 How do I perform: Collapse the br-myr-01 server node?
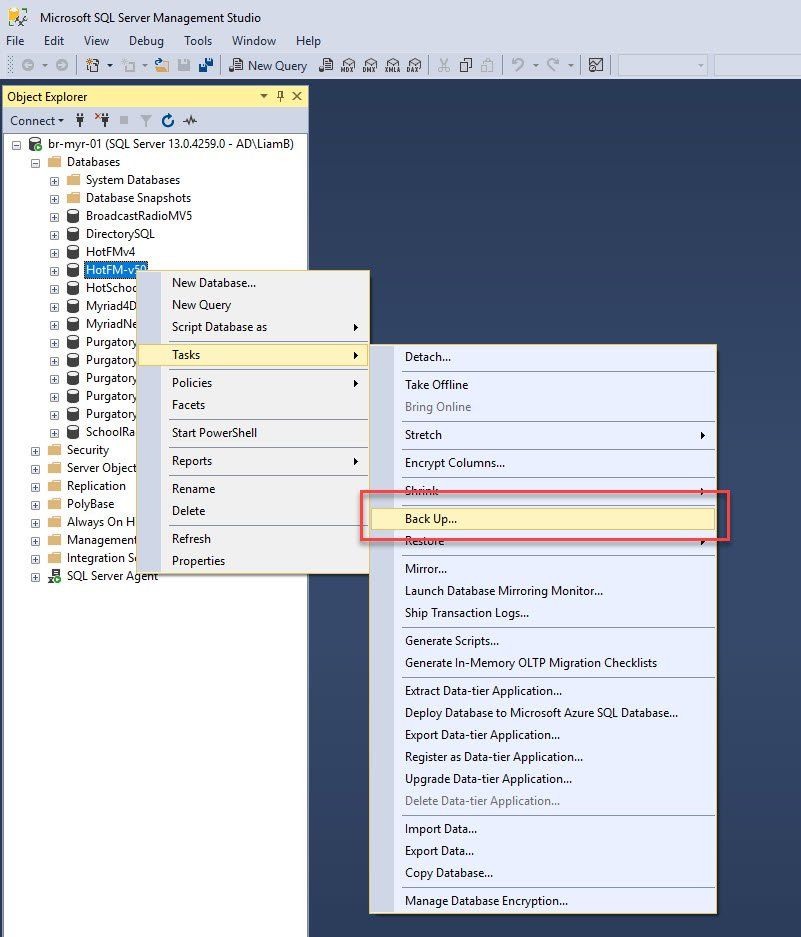tap(17, 145)
